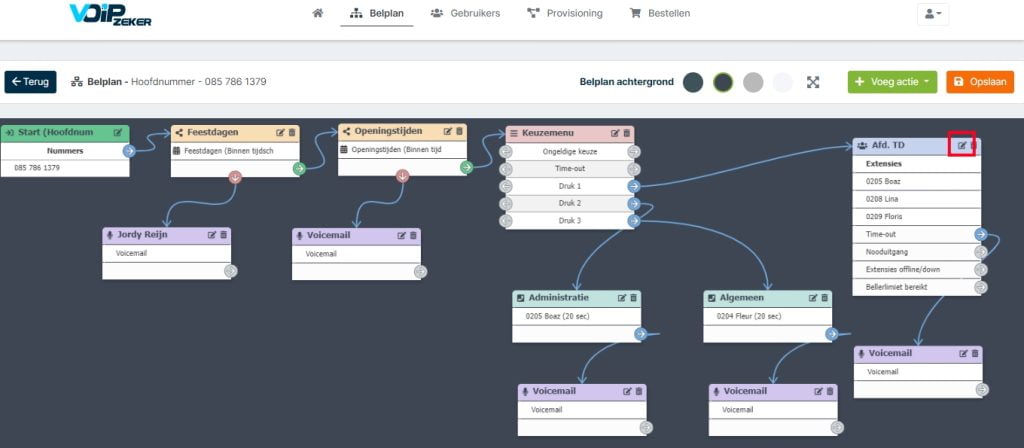Click the fullscreen expand icon
Screen dimensions: 1024x448
(x=812, y=82)
